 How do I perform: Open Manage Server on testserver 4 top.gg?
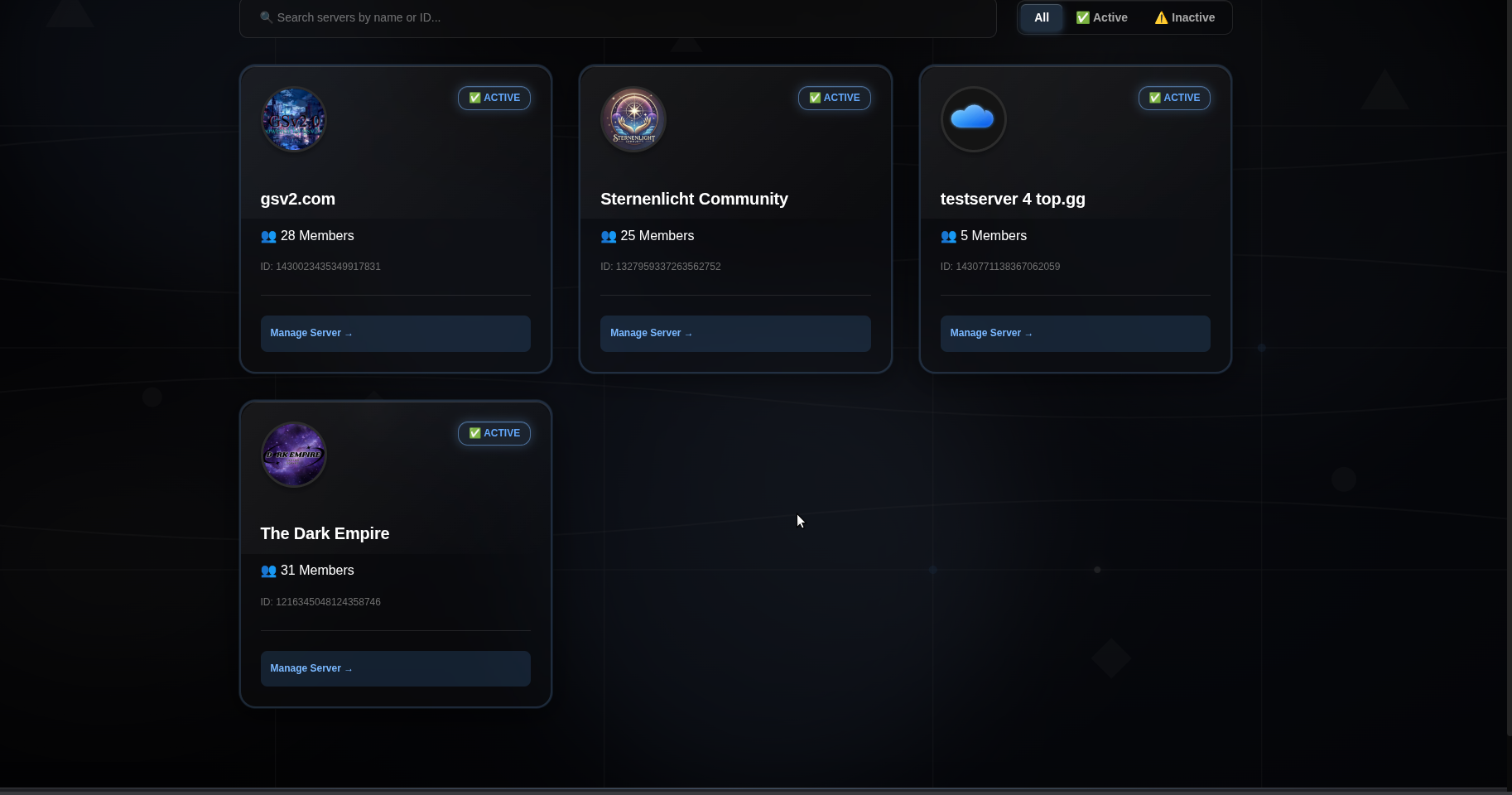tap(1074, 333)
